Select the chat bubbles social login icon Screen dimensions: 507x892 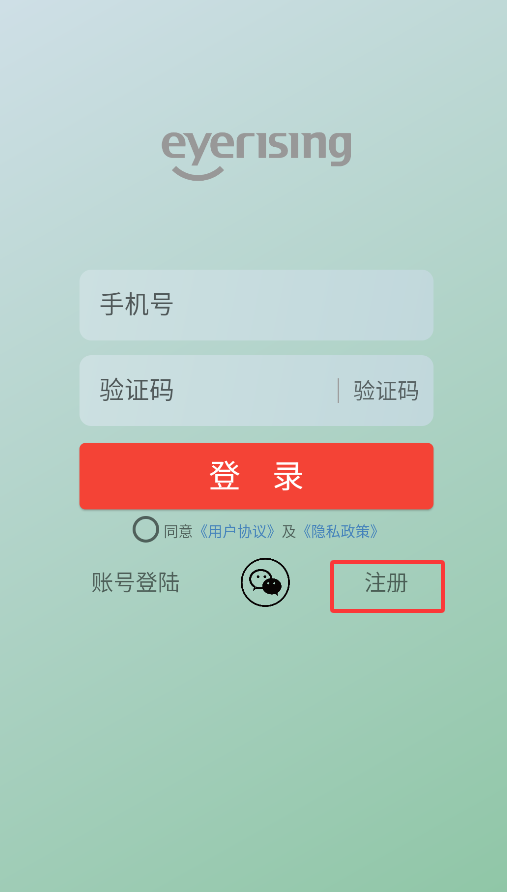[x=265, y=582]
